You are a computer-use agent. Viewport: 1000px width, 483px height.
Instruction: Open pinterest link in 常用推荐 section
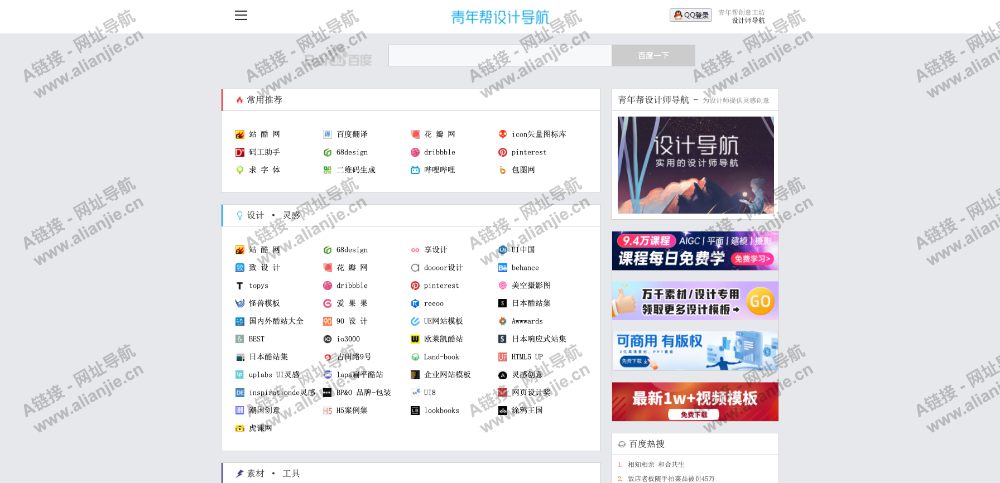pyautogui.click(x=529, y=152)
